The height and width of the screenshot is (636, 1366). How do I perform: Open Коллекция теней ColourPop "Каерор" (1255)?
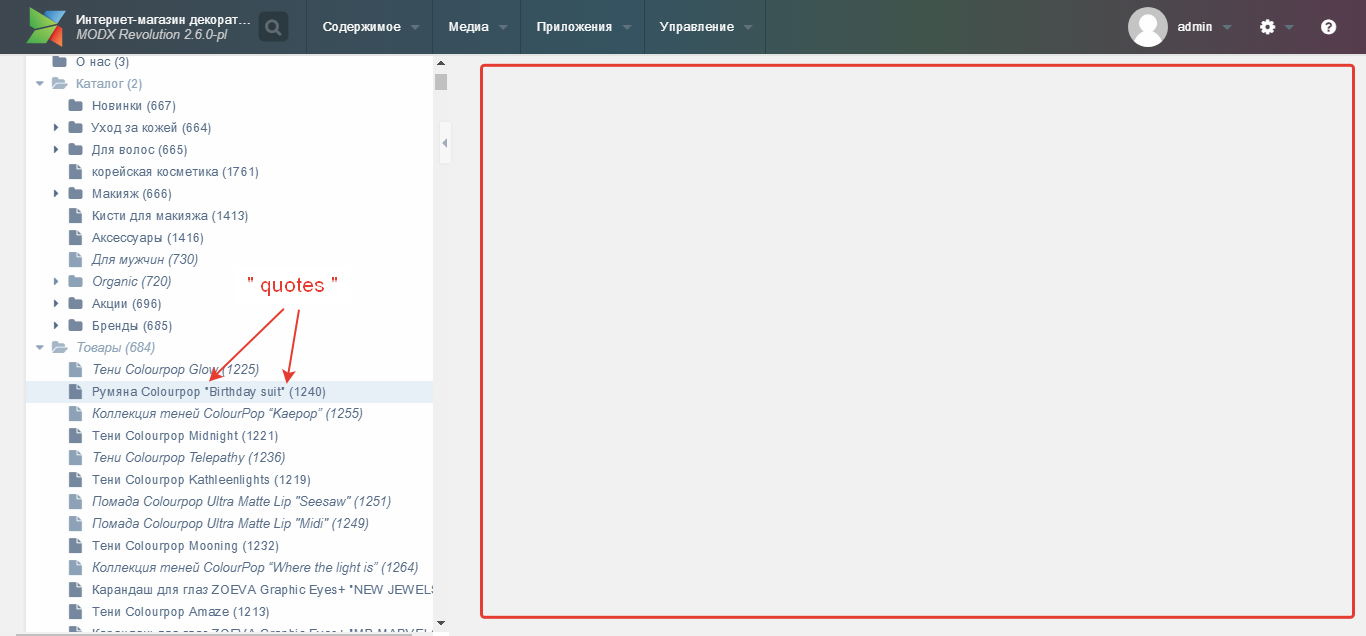(x=227, y=413)
